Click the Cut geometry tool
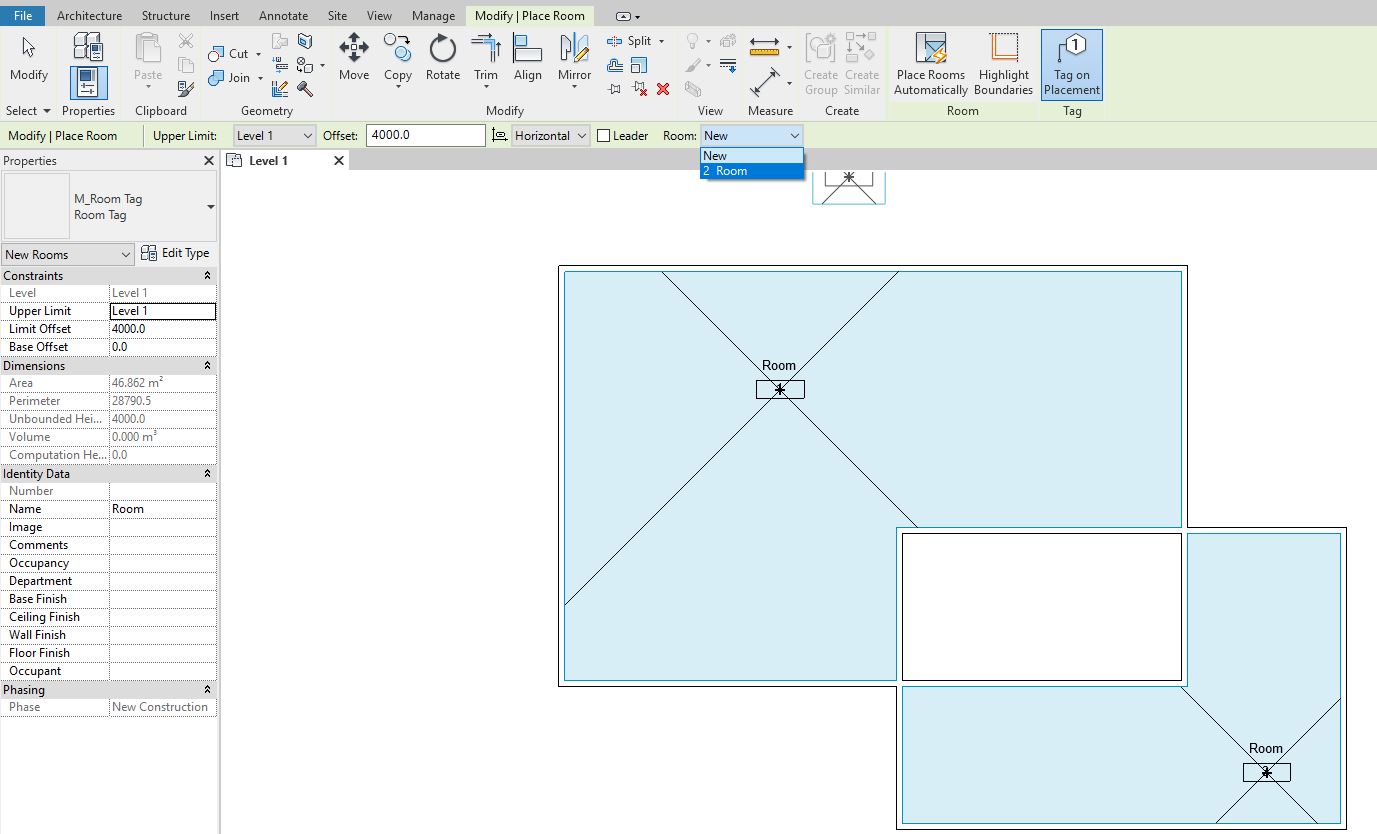Viewport: 1377px width, 834px height. 229,54
